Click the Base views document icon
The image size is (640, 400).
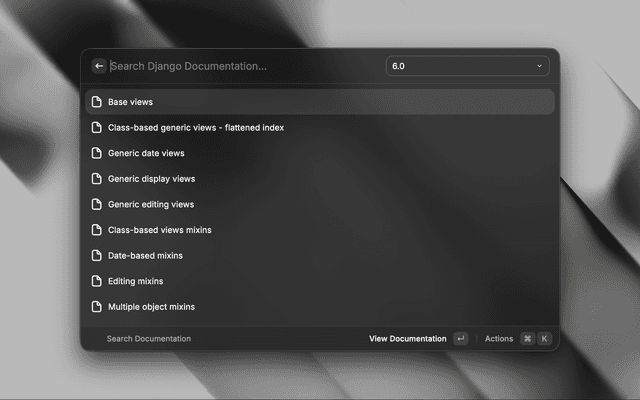point(97,102)
